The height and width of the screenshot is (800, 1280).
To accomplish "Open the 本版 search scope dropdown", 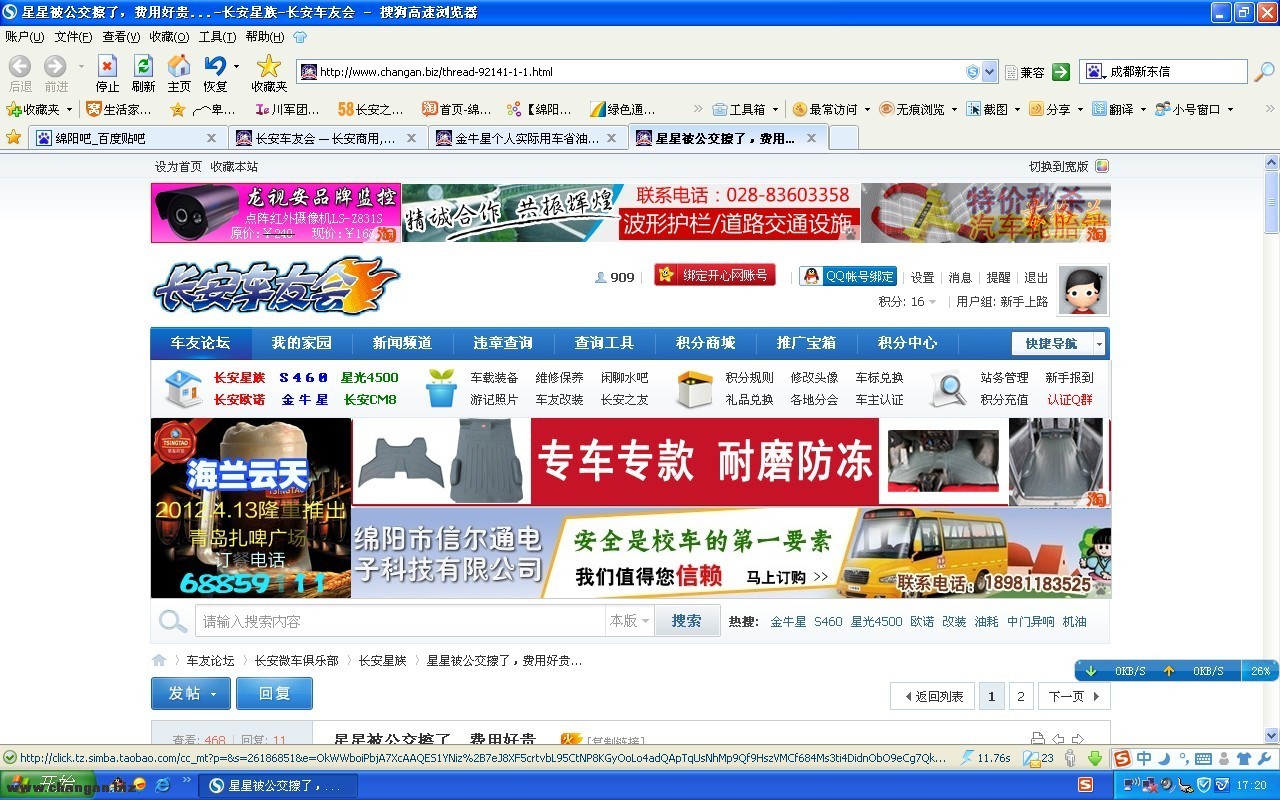I will pos(629,621).
